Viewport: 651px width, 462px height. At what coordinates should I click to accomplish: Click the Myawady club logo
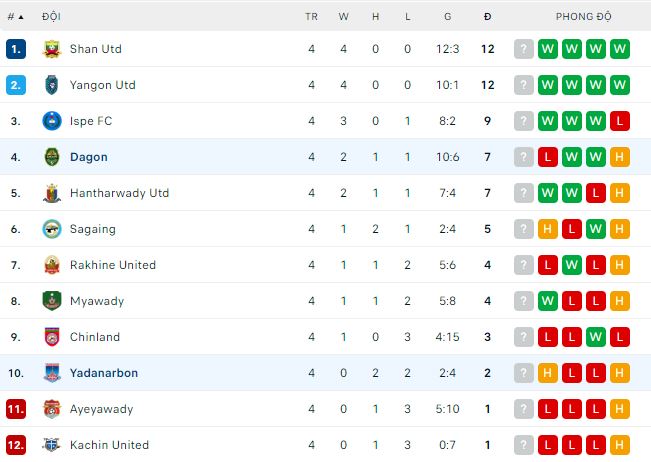[52, 301]
